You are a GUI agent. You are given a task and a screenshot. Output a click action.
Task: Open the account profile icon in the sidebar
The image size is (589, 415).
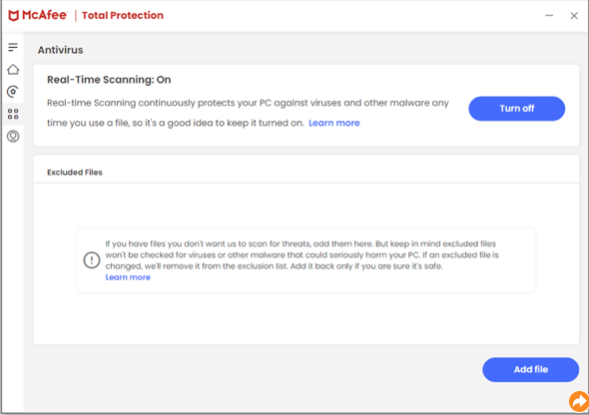point(13,136)
